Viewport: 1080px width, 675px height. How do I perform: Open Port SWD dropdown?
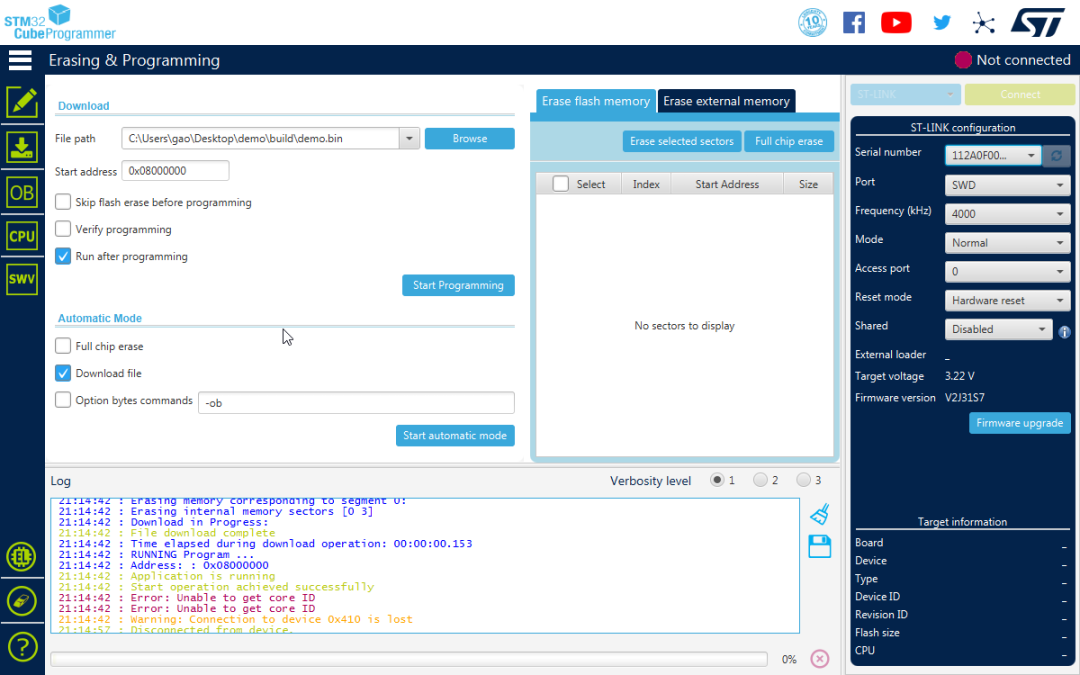(x=1008, y=185)
